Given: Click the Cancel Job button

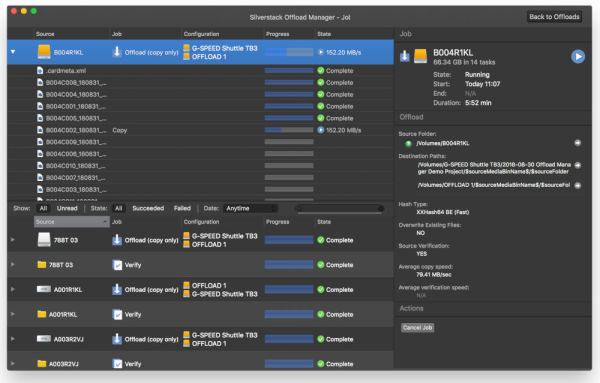Looking at the screenshot, I should click(x=417, y=328).
